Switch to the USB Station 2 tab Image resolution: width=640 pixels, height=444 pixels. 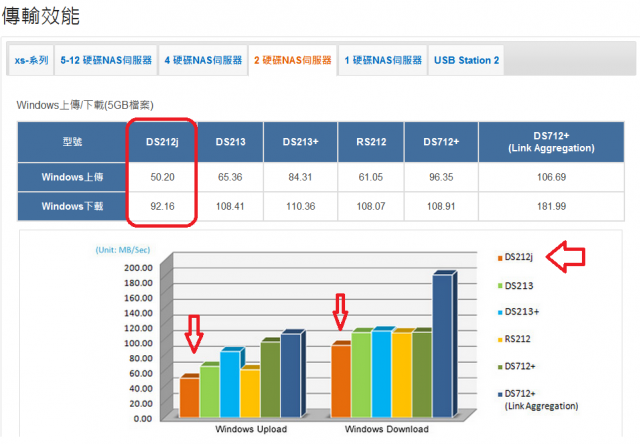coord(466,60)
